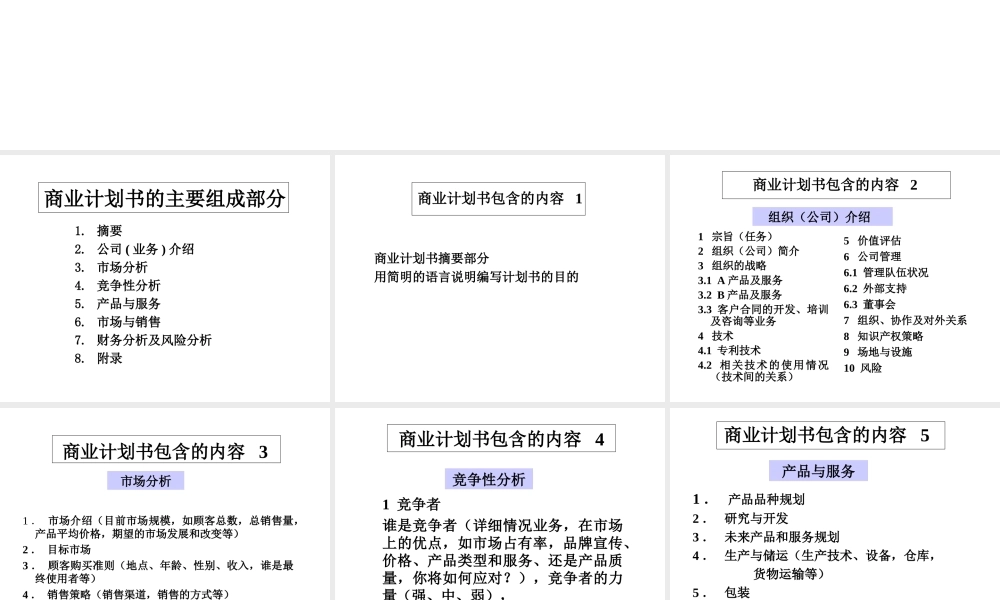The height and width of the screenshot is (600, 1000).
Task: Select the 商业计划书包含的内容 1 slide
Action: click(498, 198)
